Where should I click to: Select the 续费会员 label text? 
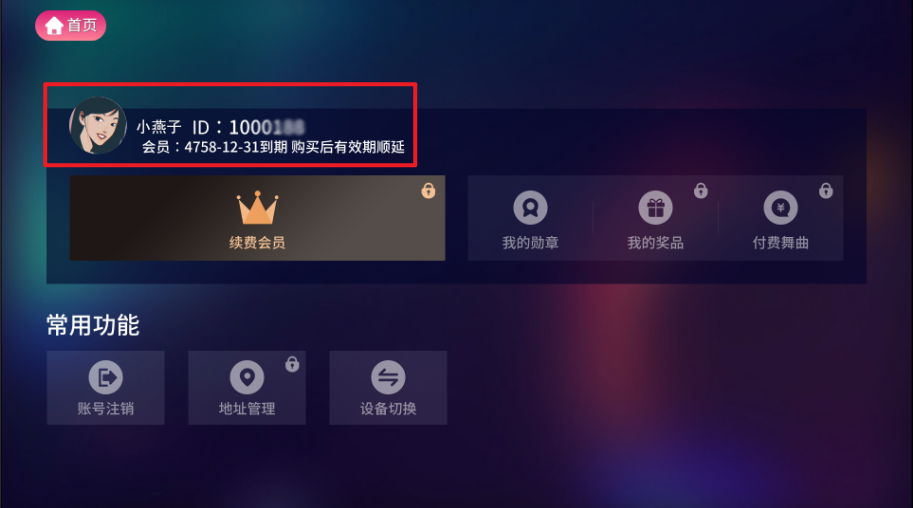(257, 242)
